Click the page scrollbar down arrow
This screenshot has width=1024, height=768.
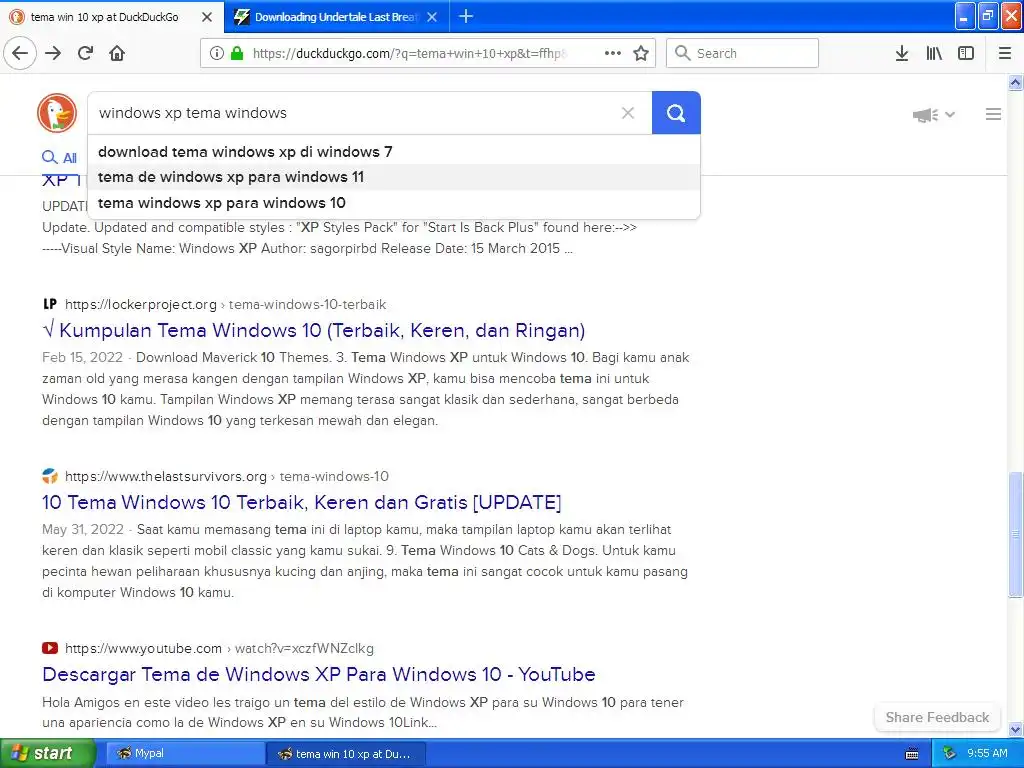[1016, 729]
